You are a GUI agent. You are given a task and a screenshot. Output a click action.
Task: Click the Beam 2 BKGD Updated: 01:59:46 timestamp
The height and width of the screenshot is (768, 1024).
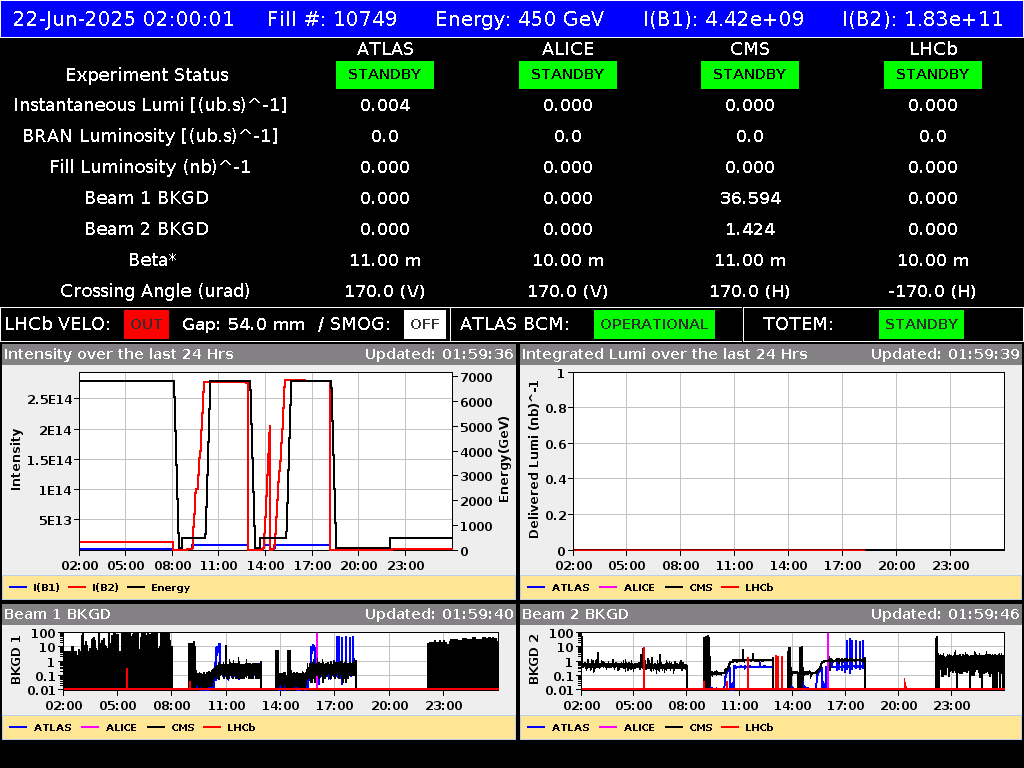click(x=945, y=615)
